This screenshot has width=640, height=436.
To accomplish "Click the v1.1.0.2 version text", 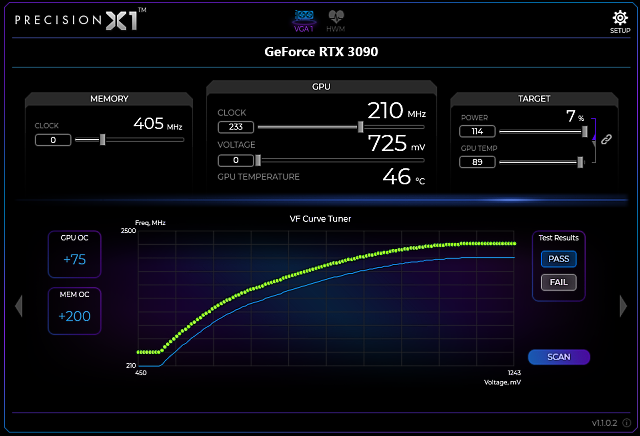I will [x=604, y=423].
